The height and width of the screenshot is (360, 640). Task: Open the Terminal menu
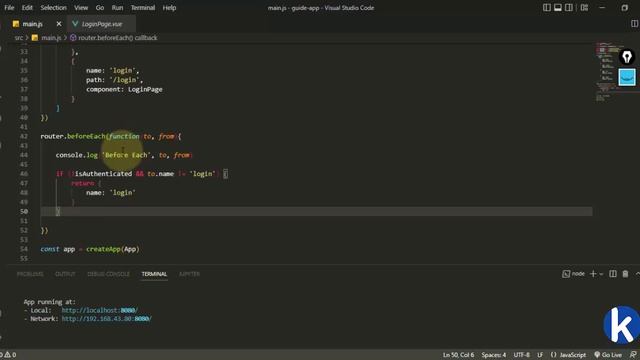[142, 8]
